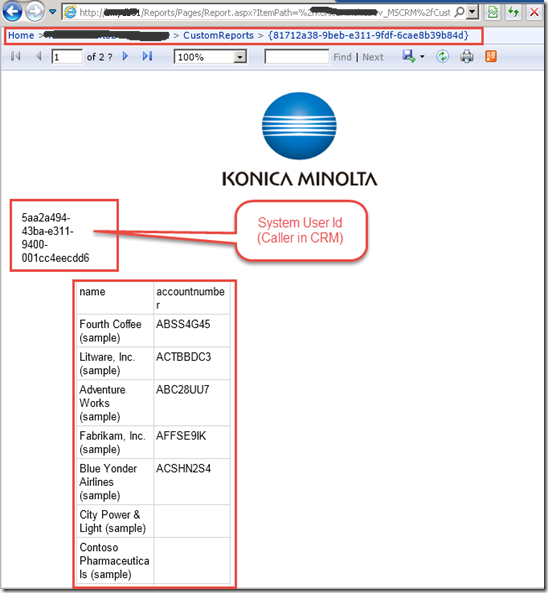Stop loading with the red X
The image size is (548, 593).
pyautogui.click(x=534, y=12)
